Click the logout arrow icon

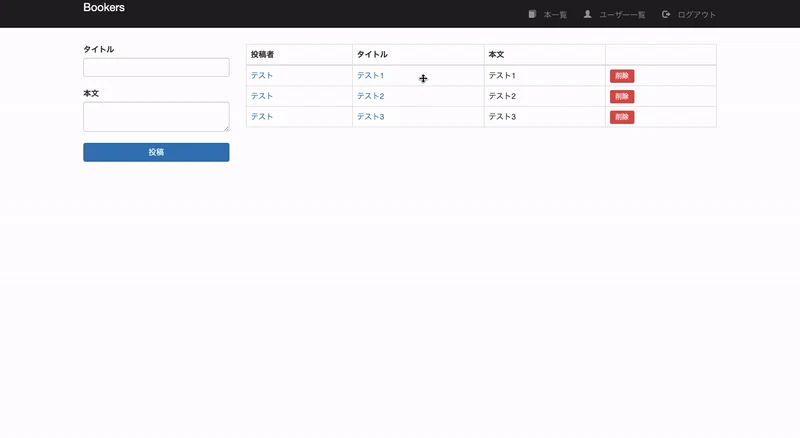click(666, 14)
